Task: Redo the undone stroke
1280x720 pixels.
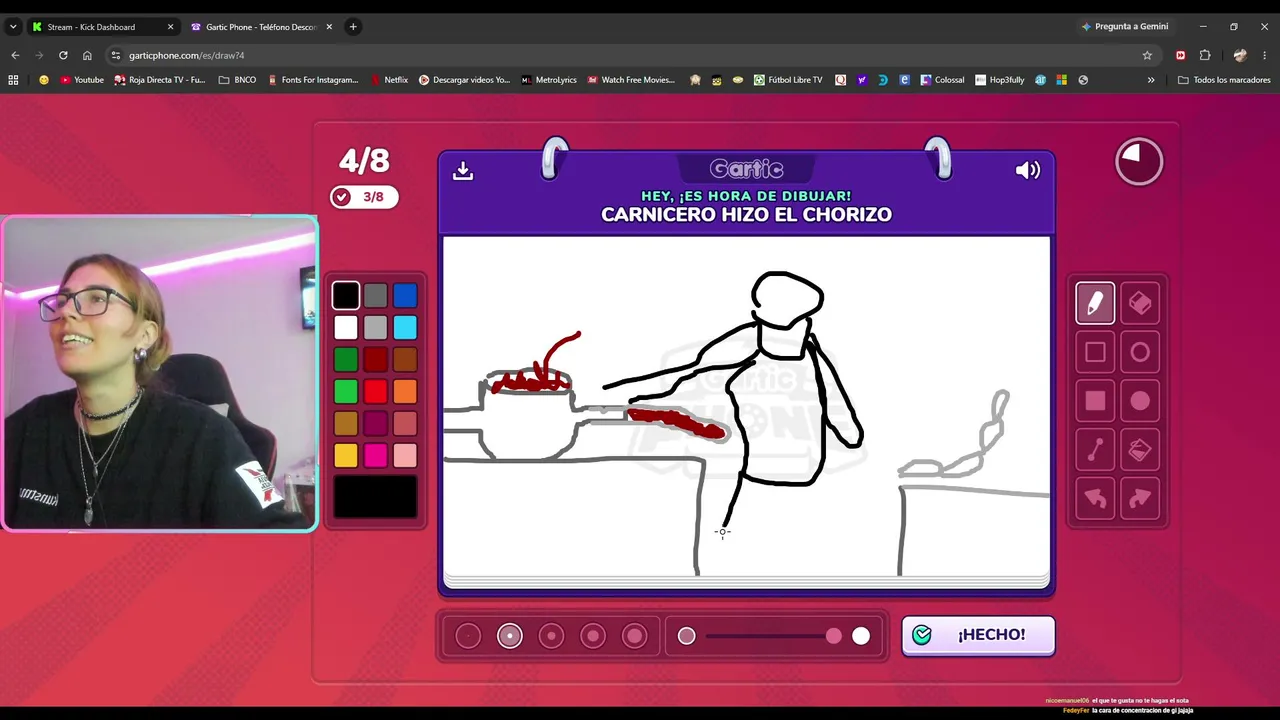Action: tap(1140, 499)
